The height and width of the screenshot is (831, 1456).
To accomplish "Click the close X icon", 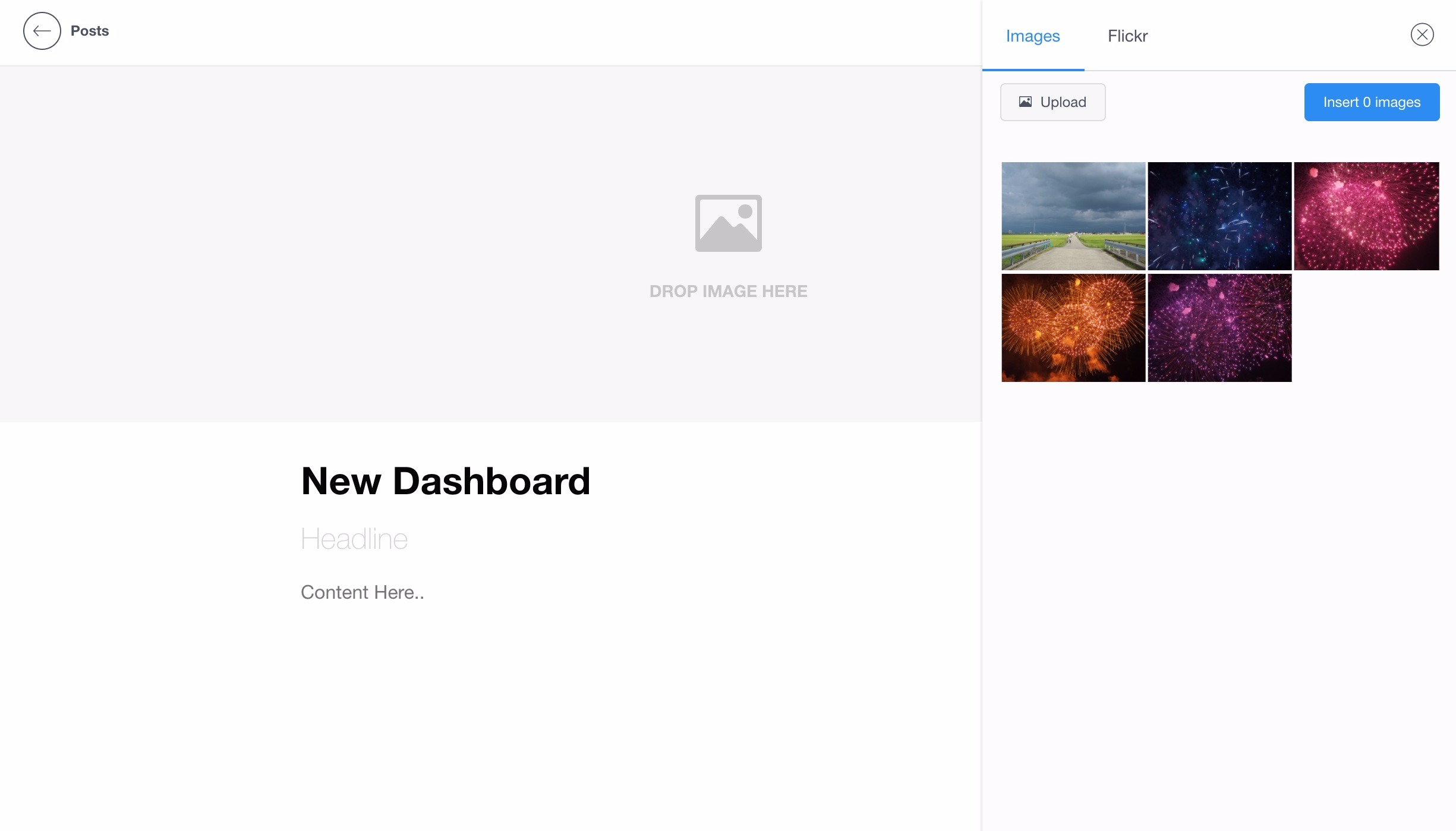I will pos(1421,35).
